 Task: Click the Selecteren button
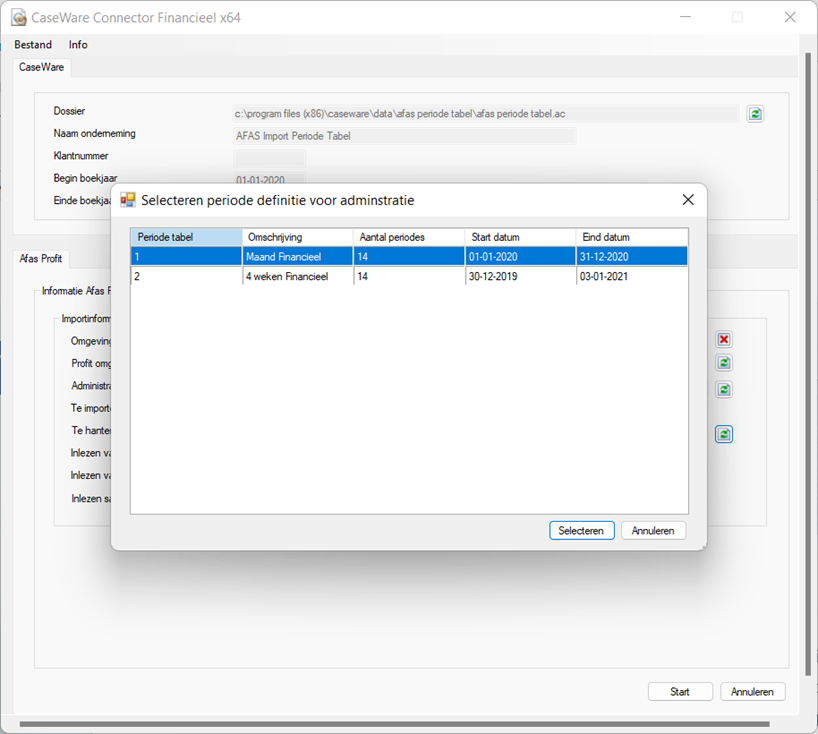[x=581, y=531]
